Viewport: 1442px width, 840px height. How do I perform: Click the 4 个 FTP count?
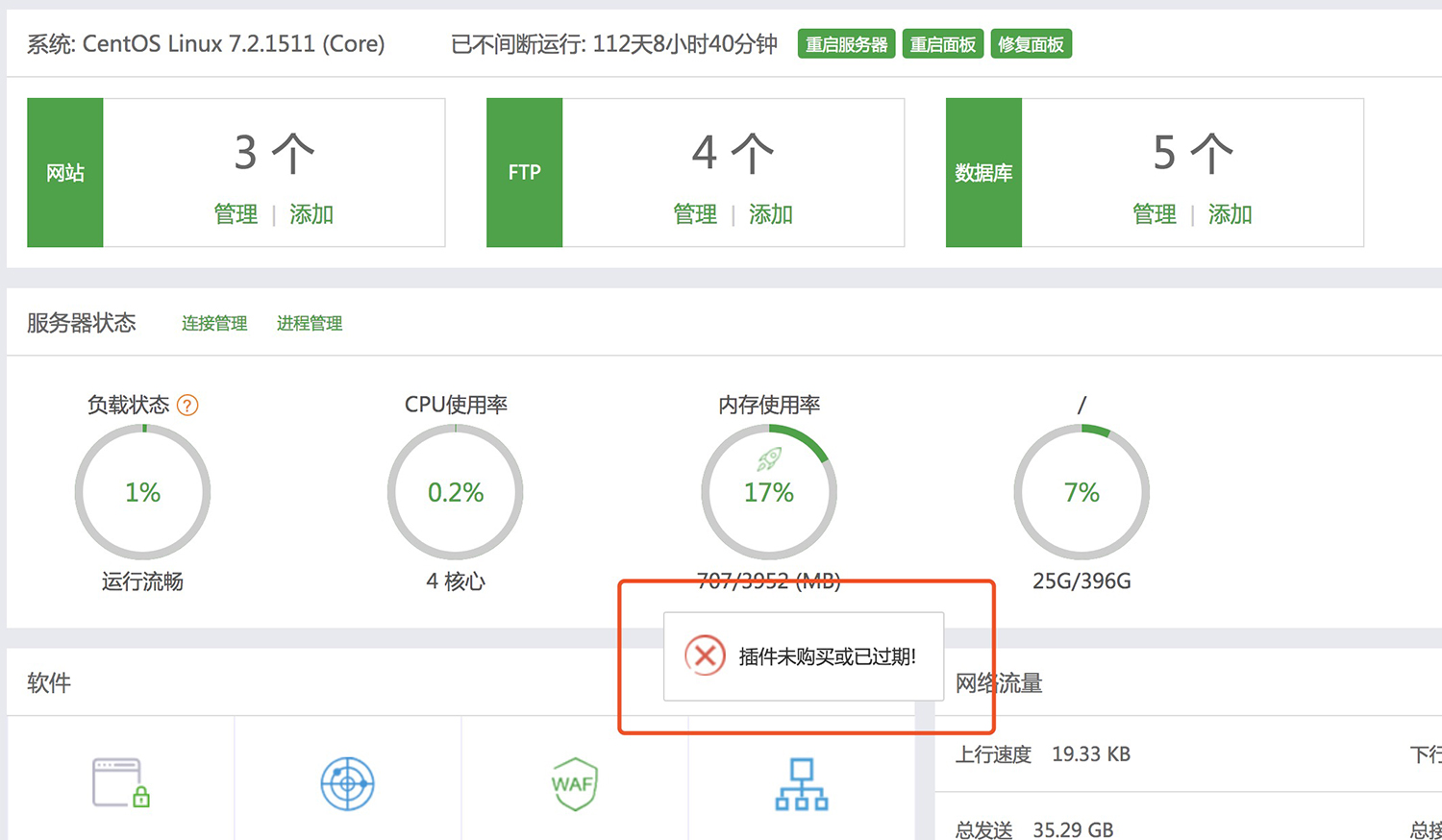click(733, 153)
